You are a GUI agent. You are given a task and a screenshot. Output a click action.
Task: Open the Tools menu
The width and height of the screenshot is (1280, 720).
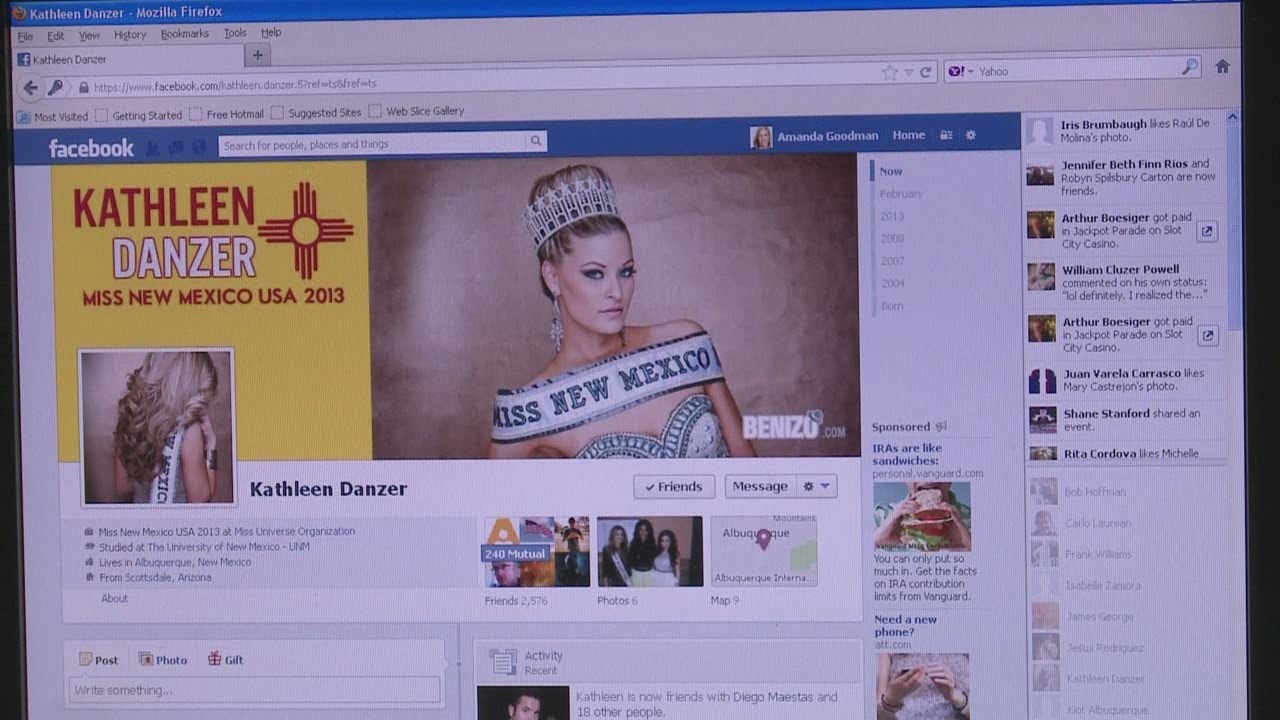pyautogui.click(x=235, y=33)
